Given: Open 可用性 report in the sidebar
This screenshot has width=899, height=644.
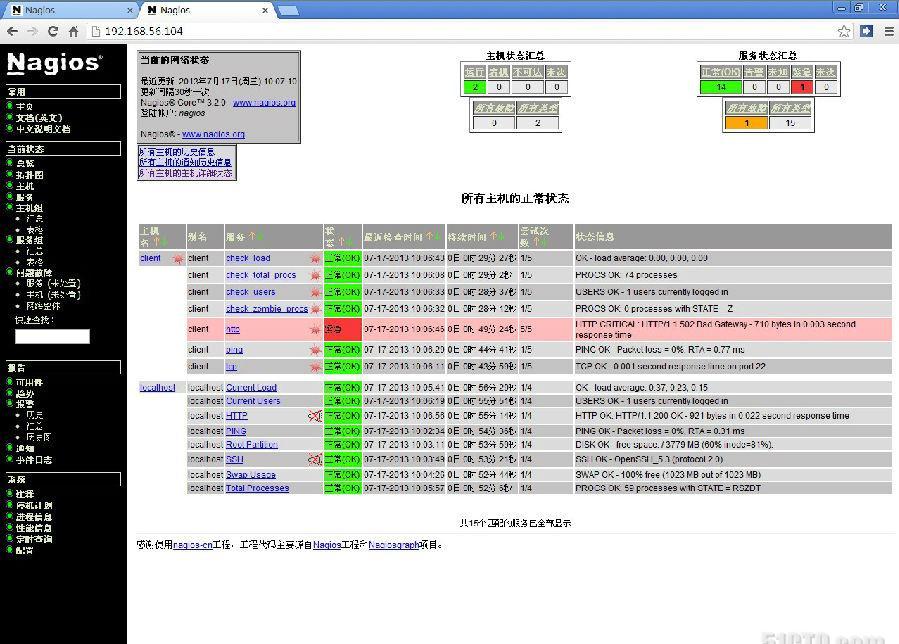Looking at the screenshot, I should pos(29,383).
